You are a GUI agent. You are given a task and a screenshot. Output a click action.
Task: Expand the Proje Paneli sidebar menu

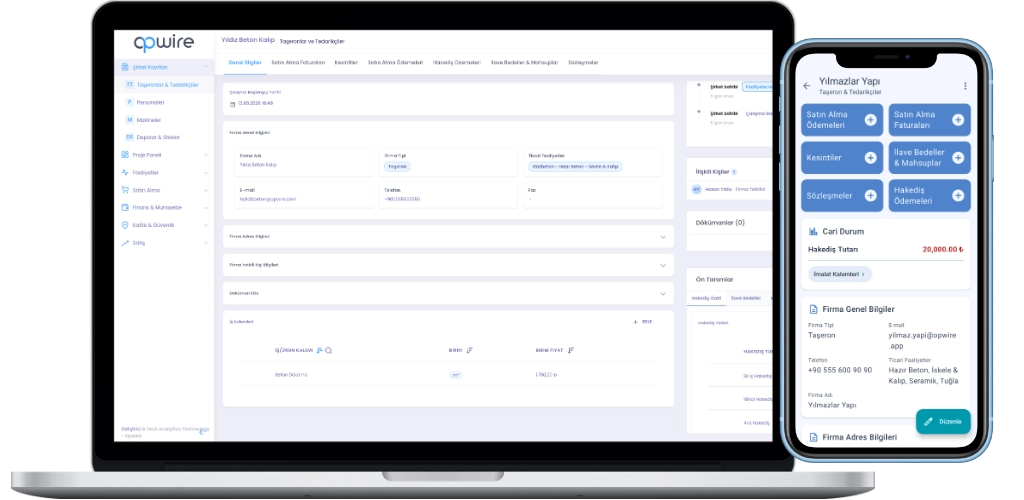(205, 155)
